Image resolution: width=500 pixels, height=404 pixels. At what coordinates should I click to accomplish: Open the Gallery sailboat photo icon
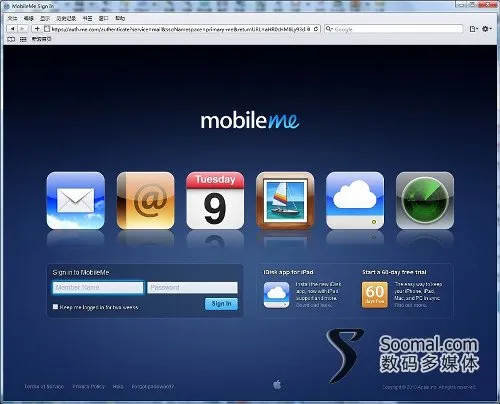(x=285, y=201)
